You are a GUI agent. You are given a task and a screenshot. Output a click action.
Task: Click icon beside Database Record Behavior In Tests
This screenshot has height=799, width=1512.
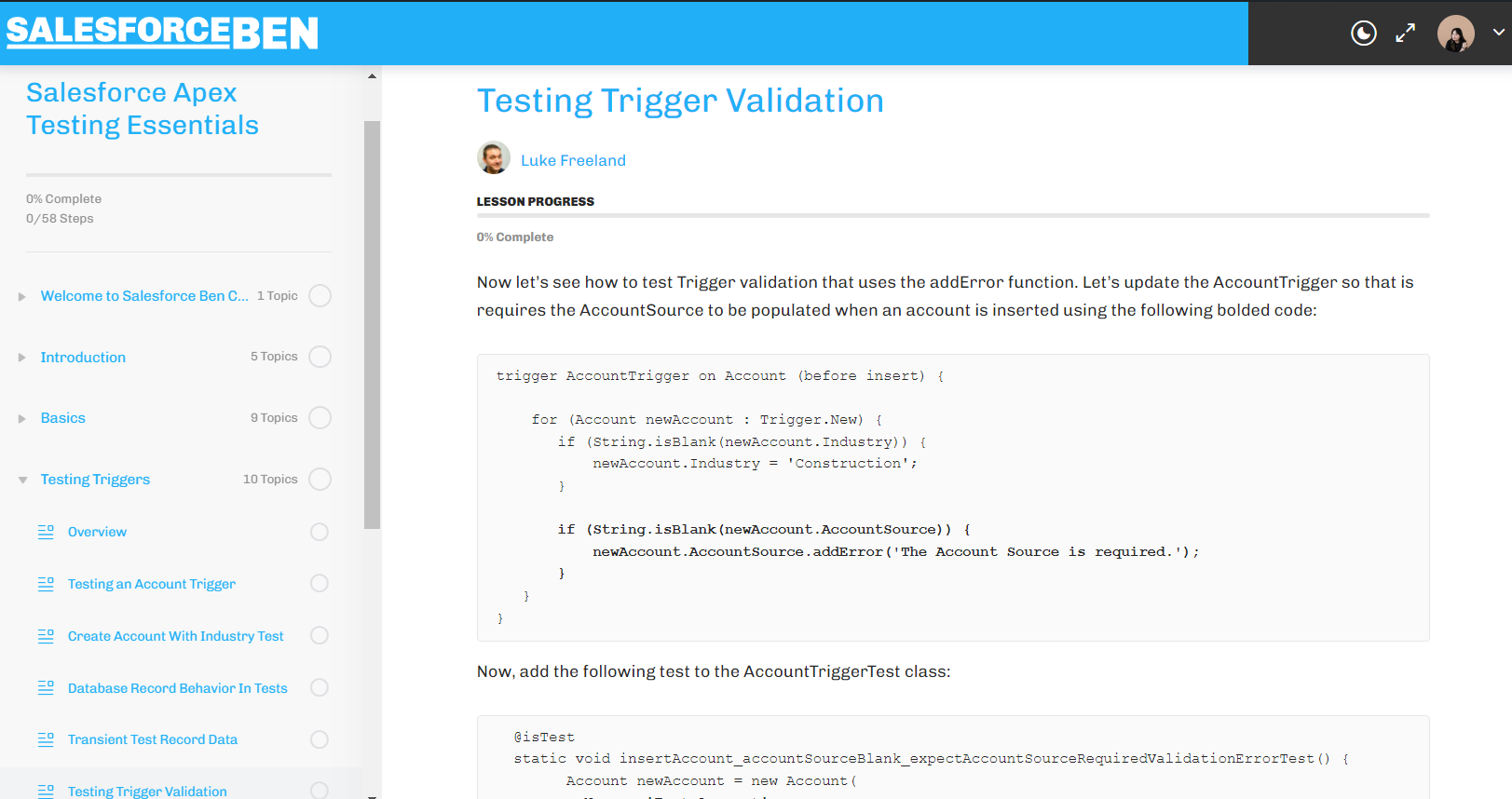point(46,688)
